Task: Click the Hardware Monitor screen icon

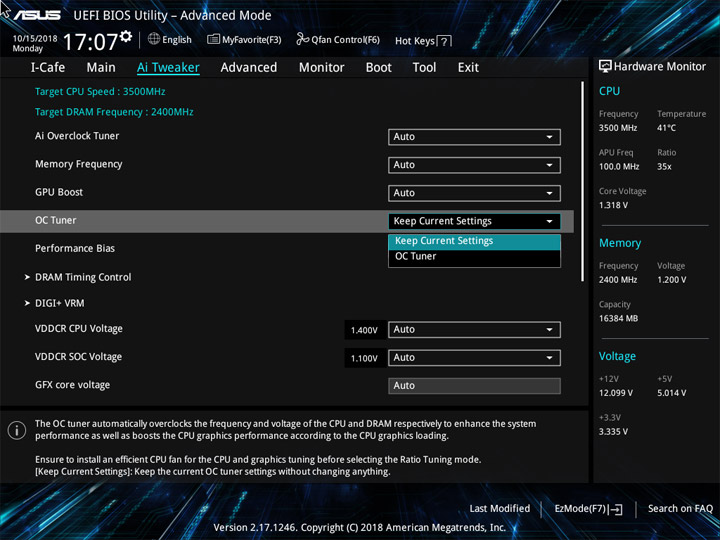Action: pos(605,67)
